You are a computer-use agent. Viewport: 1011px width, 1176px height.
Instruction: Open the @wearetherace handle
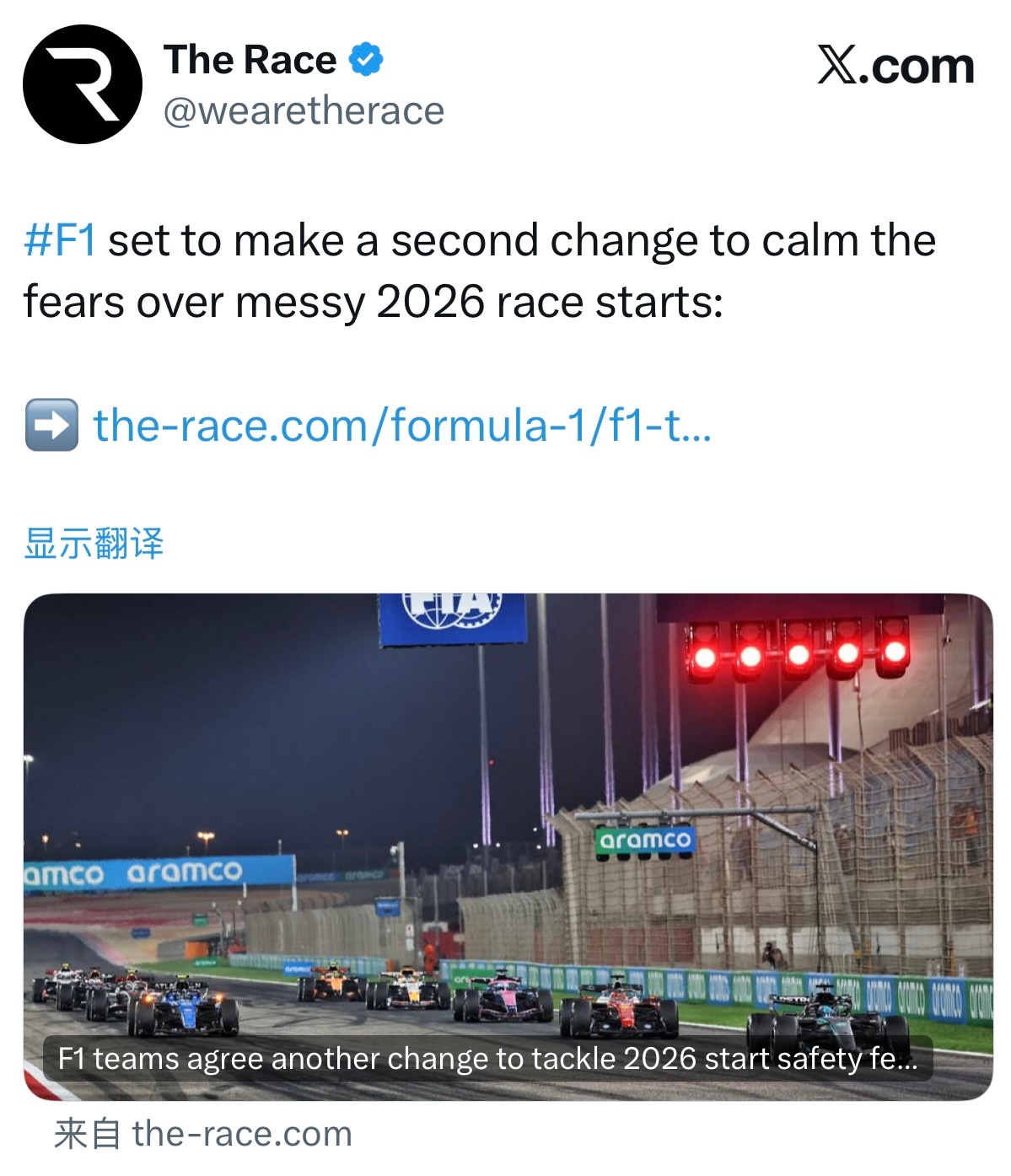pos(304,110)
